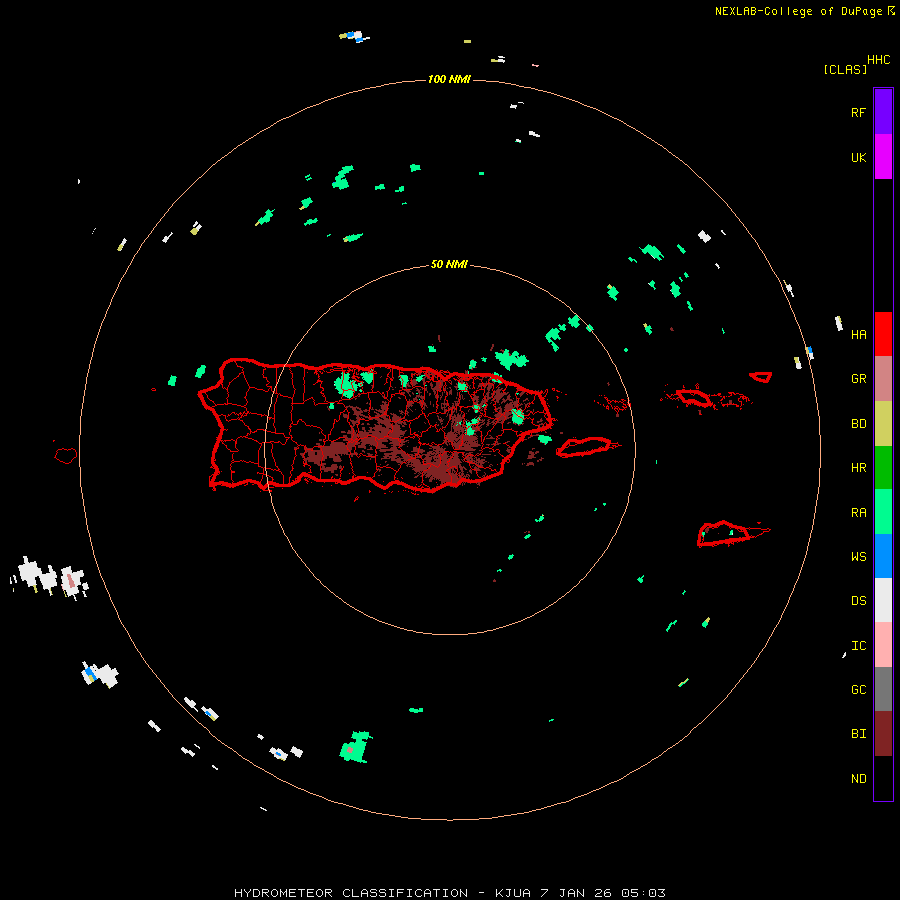Screen dimensions: 900x900
Task: Click the 'HR' legend label
Action: click(858, 468)
